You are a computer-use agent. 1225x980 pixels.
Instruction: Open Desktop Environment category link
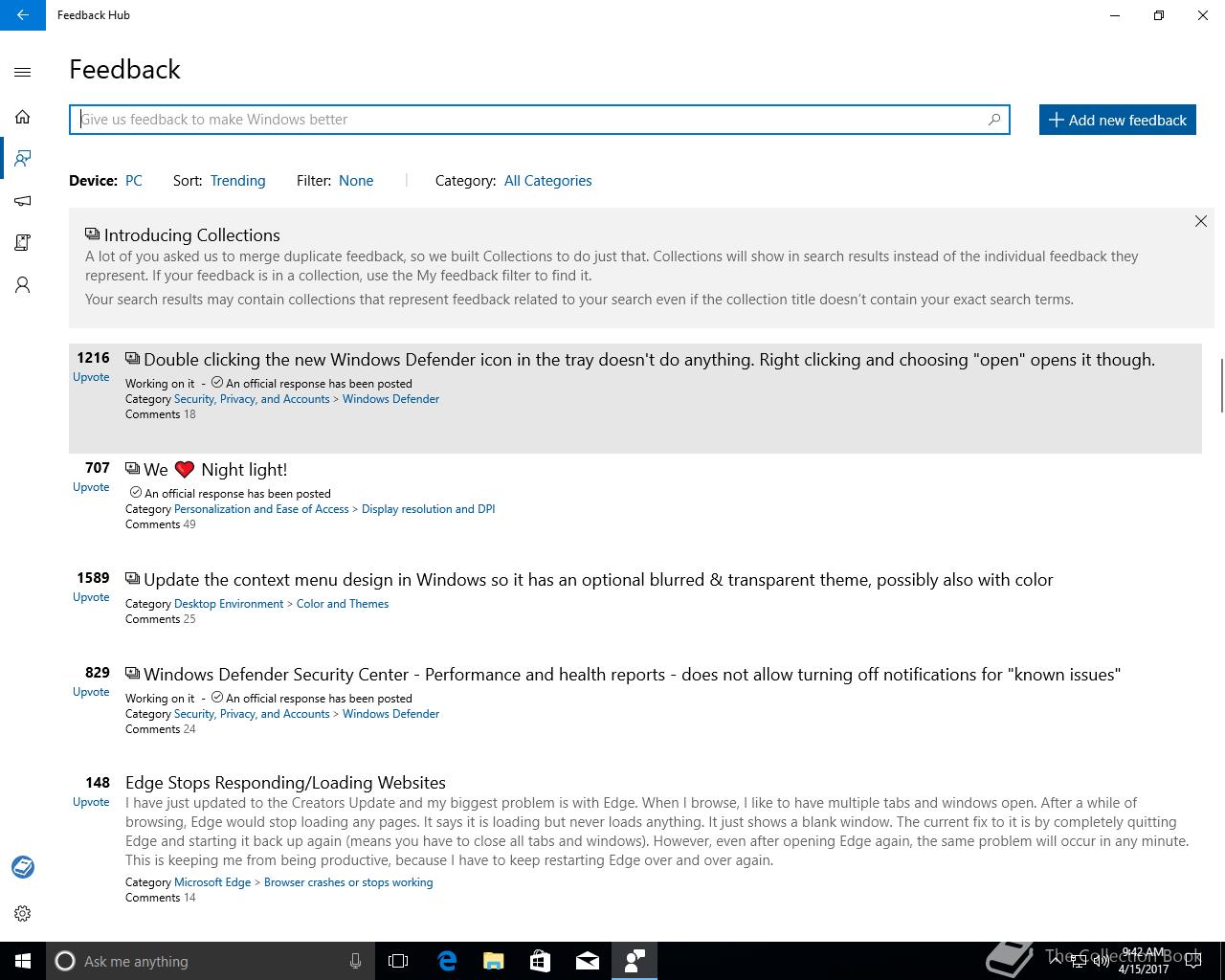point(229,604)
